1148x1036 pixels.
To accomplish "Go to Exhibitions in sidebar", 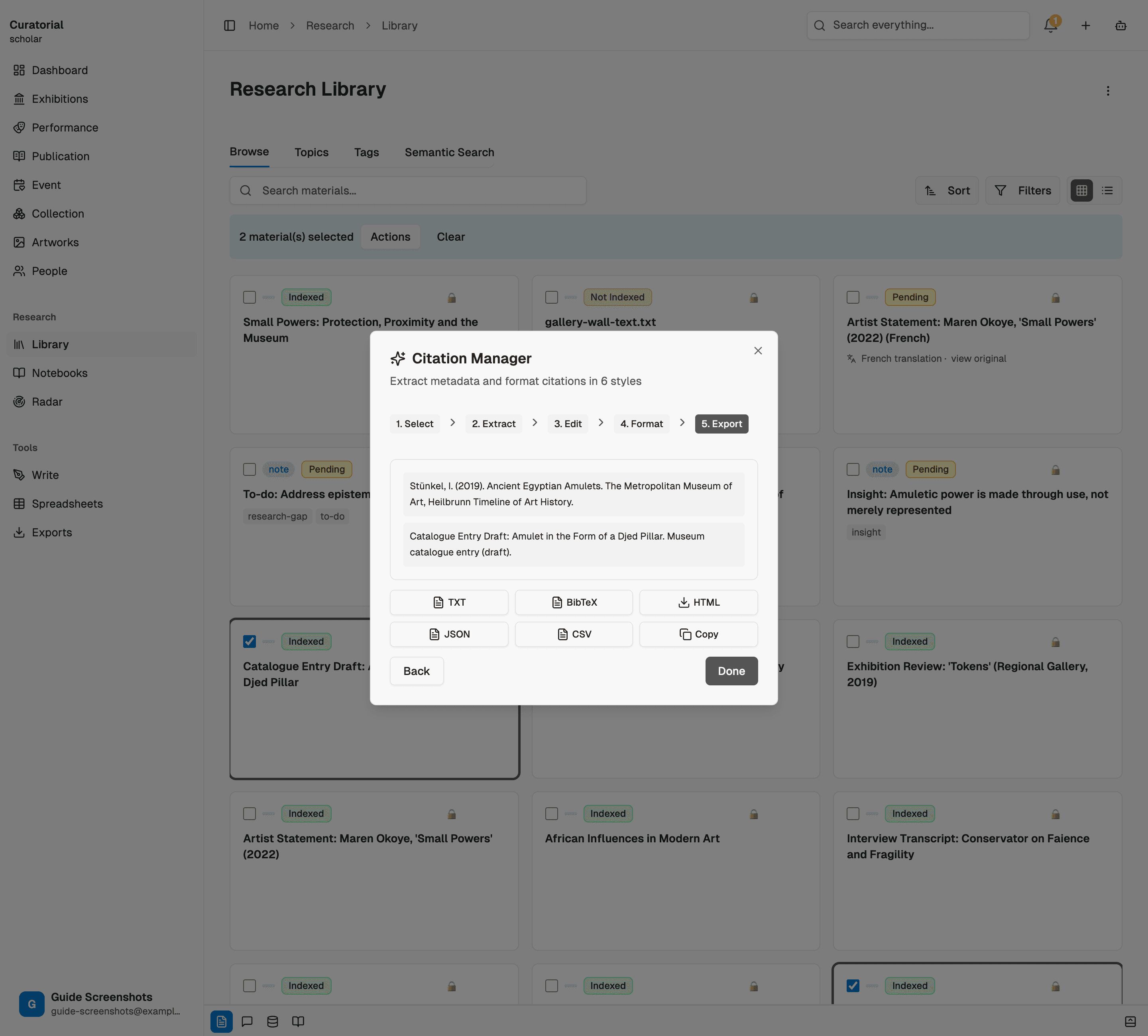I will pyautogui.click(x=101, y=99).
